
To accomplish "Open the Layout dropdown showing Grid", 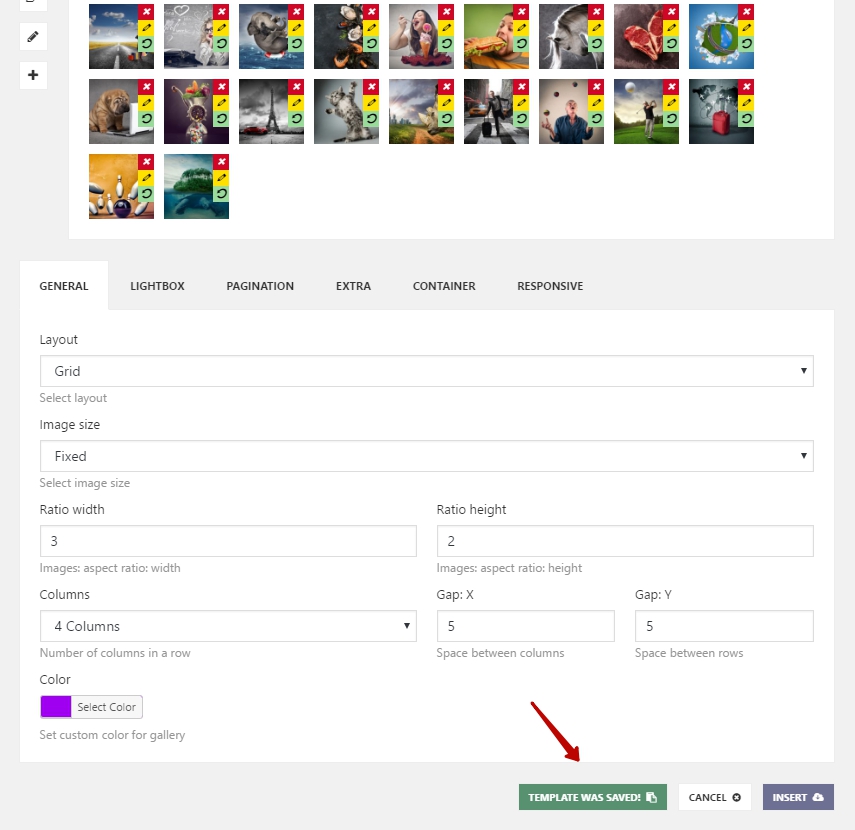I will coord(426,371).
